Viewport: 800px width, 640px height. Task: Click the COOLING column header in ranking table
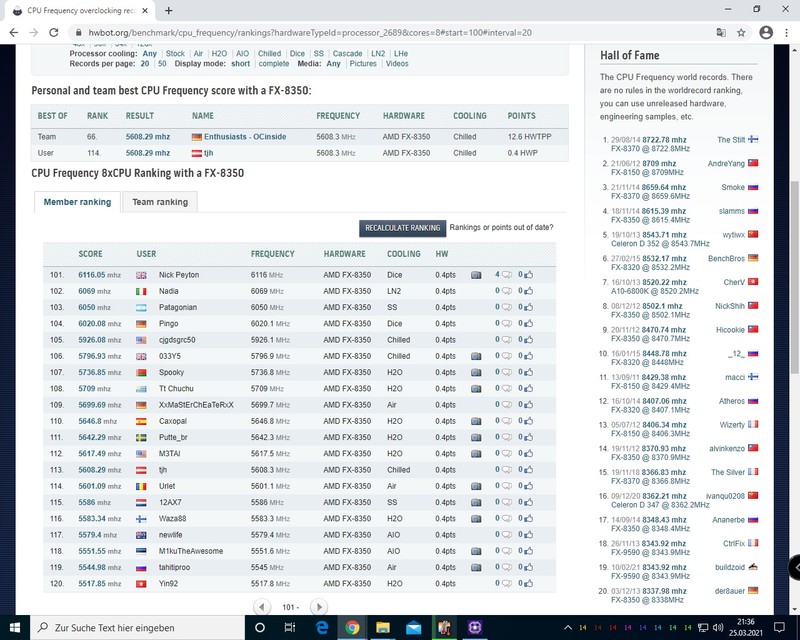click(404, 254)
